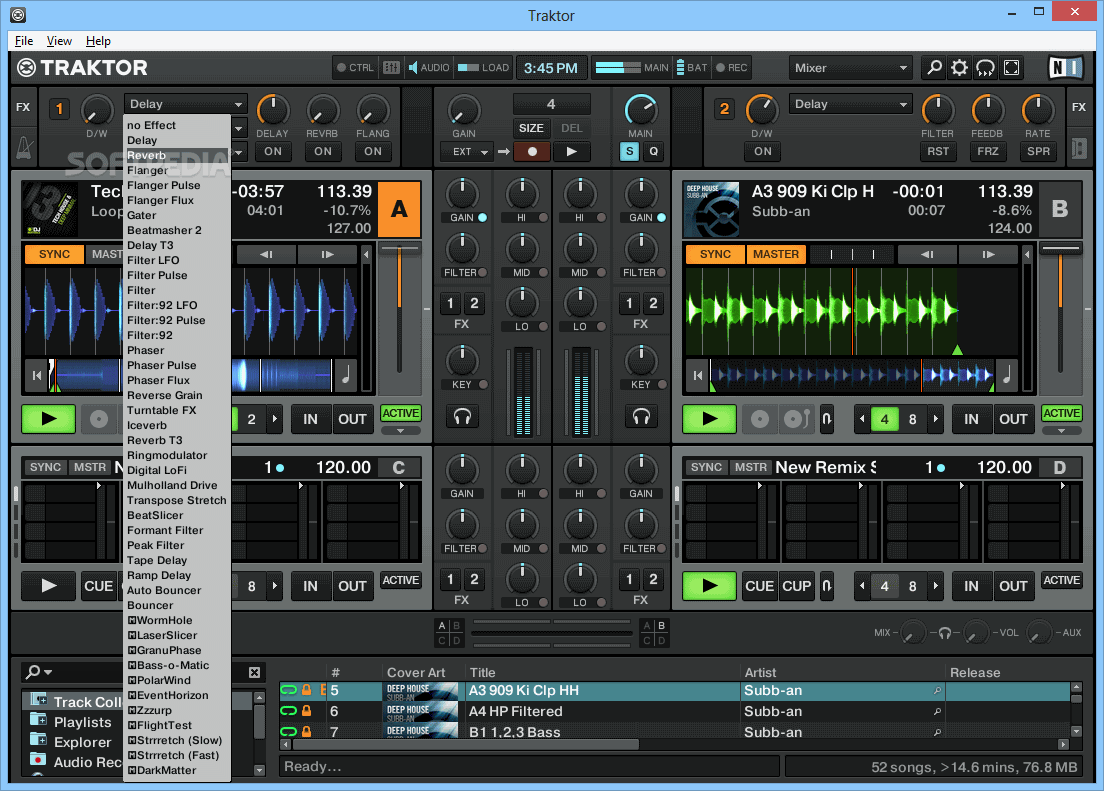This screenshot has width=1104, height=791.
Task: Activate the fullscreen icon in the top toolbar
Action: (x=1010, y=67)
